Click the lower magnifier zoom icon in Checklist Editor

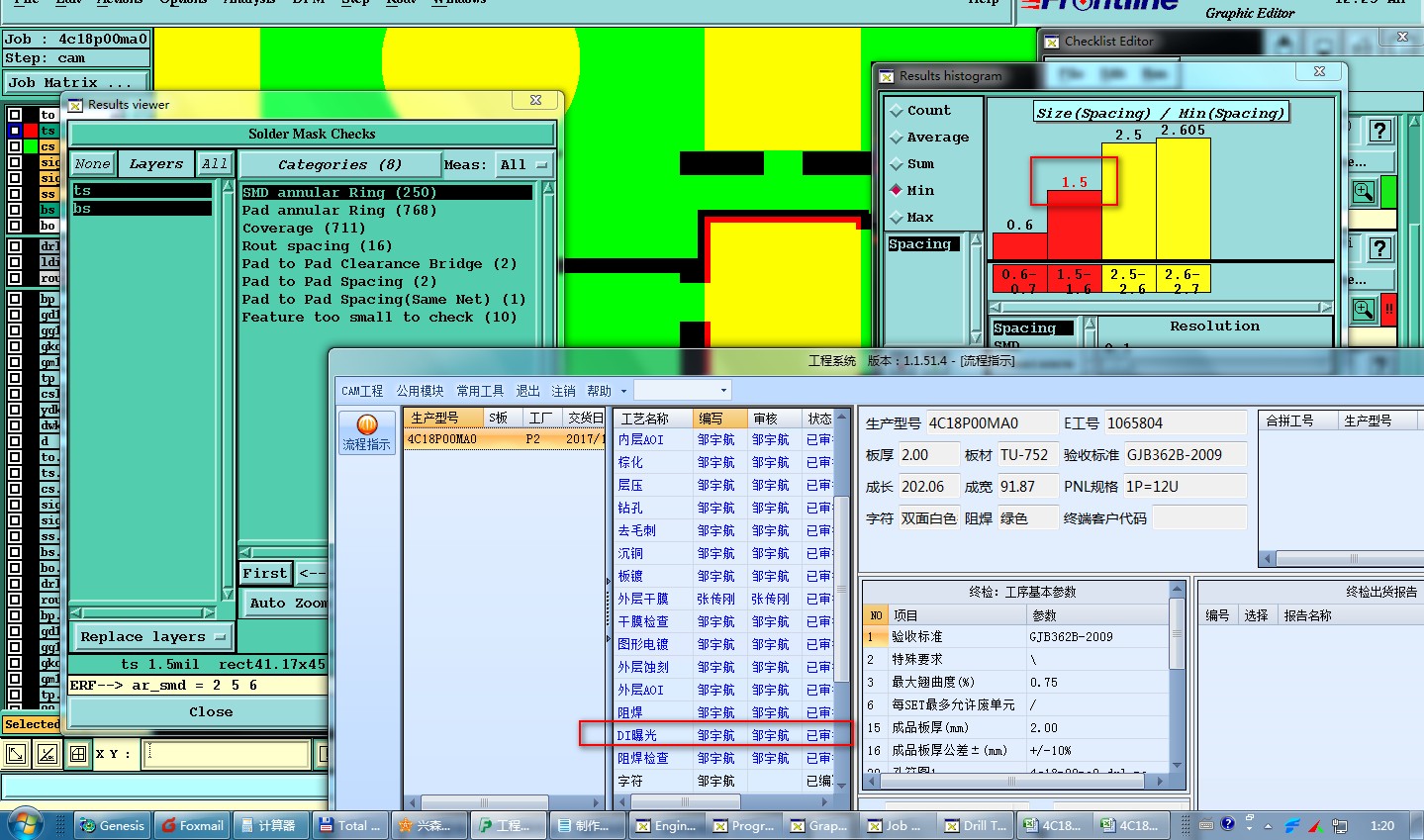pyautogui.click(x=1364, y=309)
